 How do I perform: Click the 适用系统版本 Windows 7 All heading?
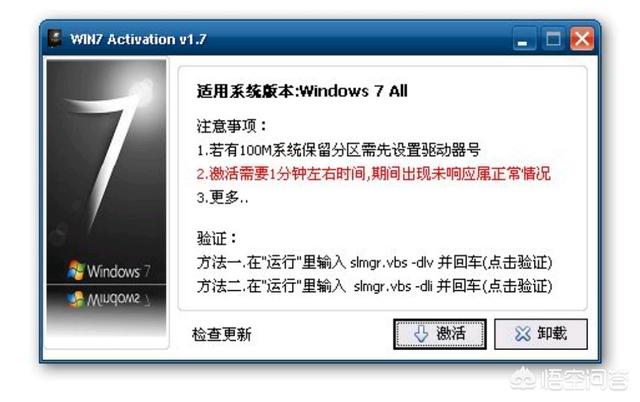[302, 91]
